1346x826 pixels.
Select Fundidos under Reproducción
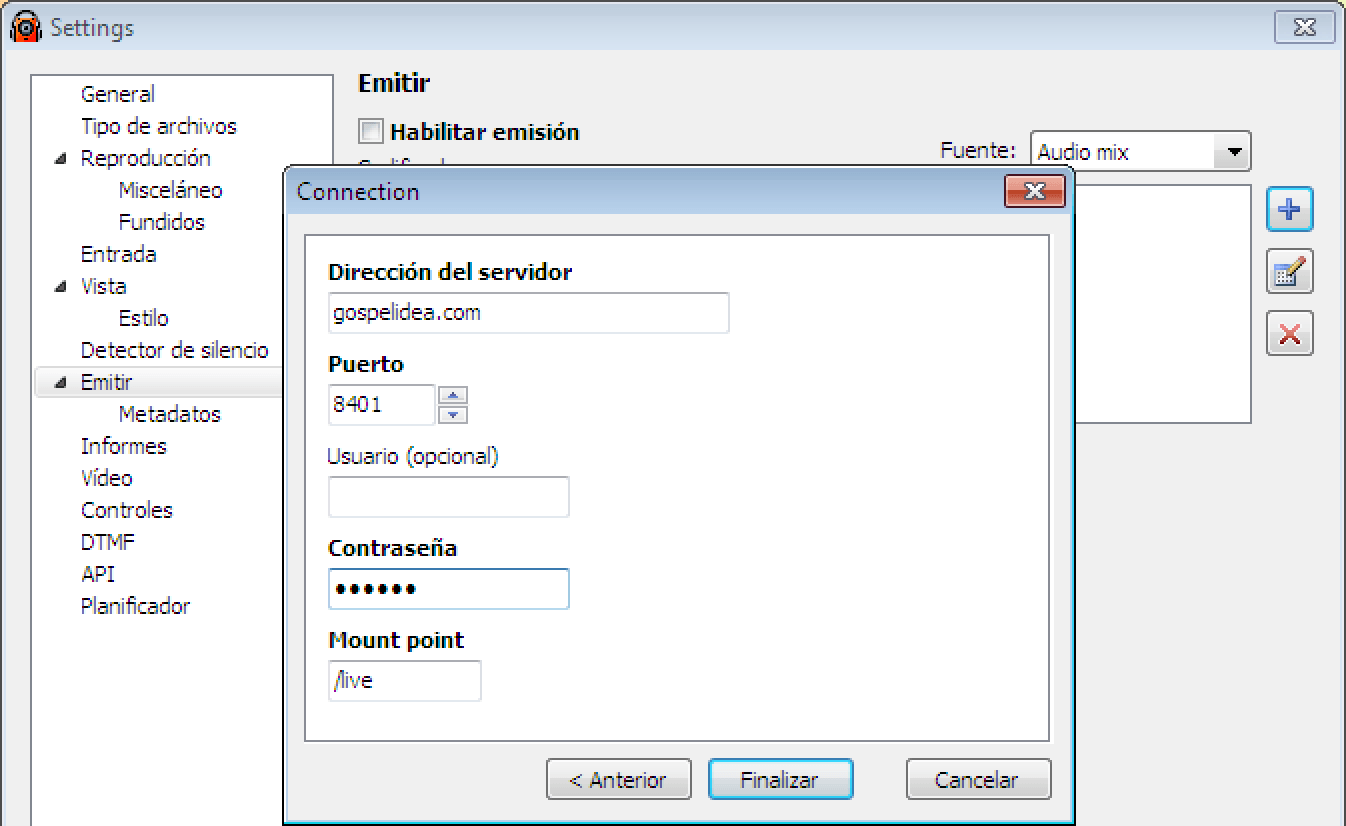tap(161, 222)
